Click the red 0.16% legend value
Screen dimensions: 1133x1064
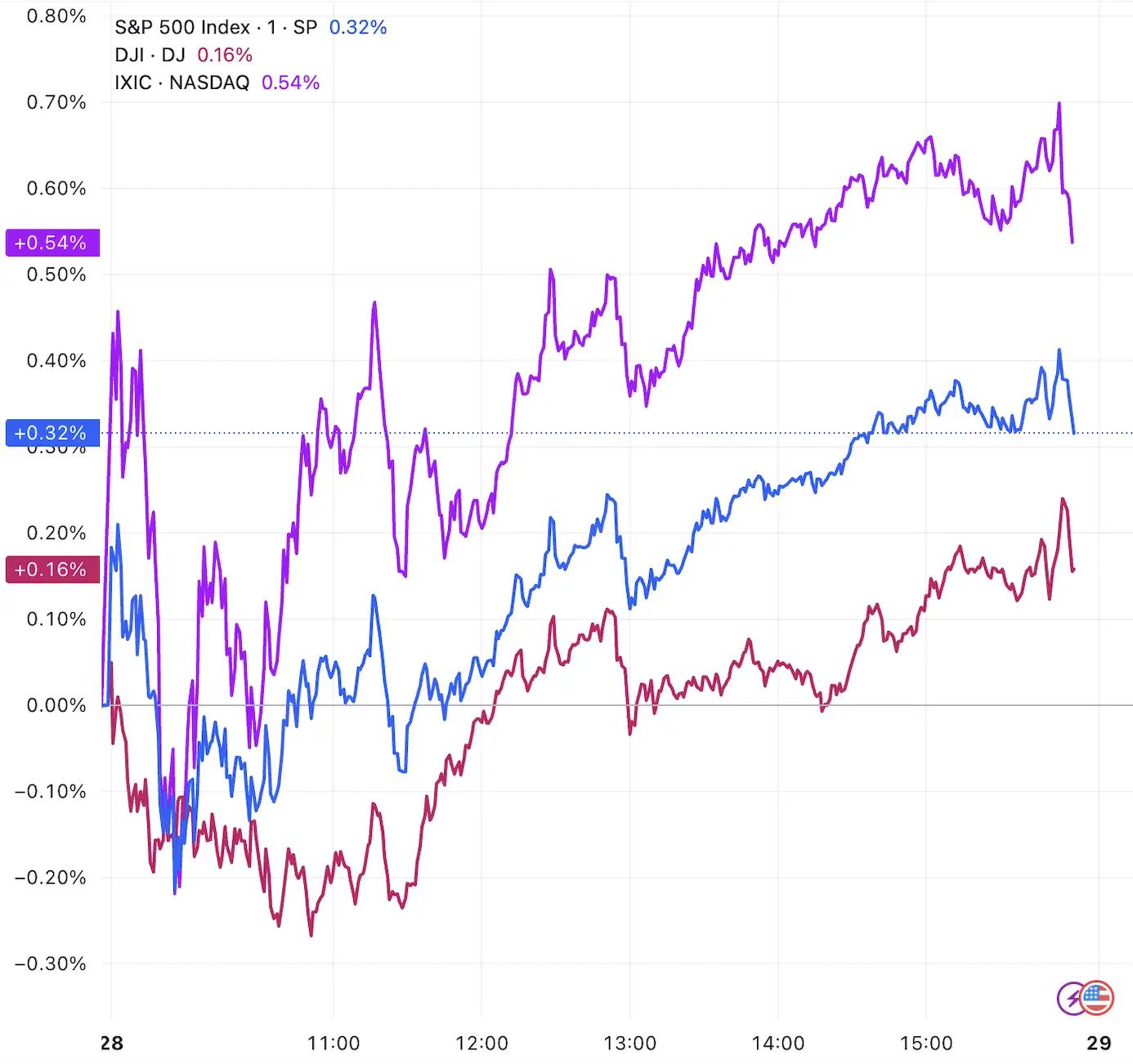coord(225,55)
